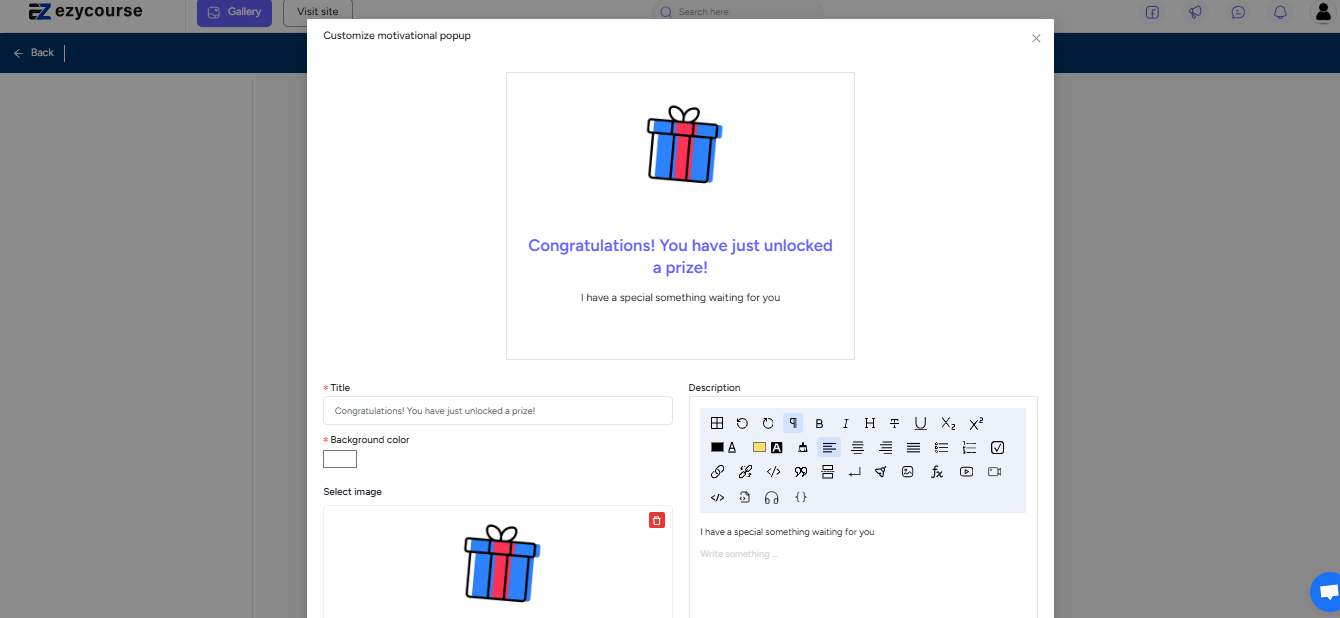
Task: Insert a checklist in the editor
Action: (997, 447)
